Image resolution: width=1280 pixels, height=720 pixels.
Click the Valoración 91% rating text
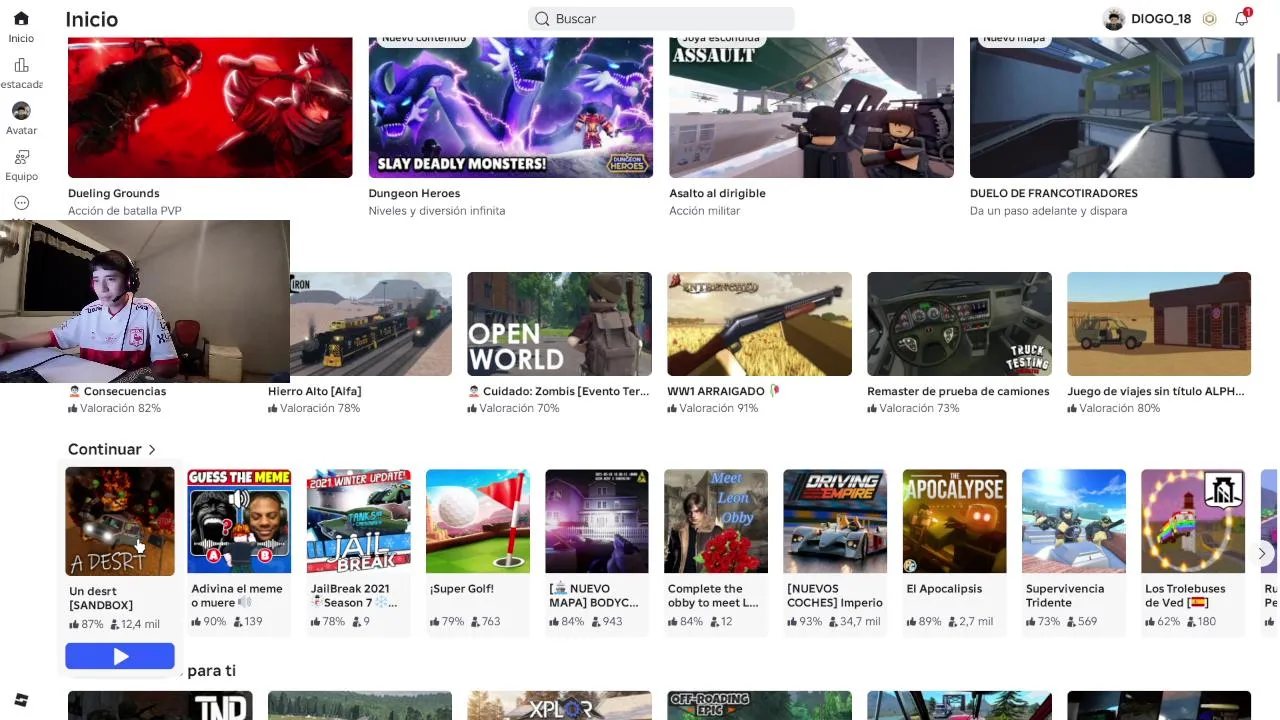pyautogui.click(x=719, y=408)
